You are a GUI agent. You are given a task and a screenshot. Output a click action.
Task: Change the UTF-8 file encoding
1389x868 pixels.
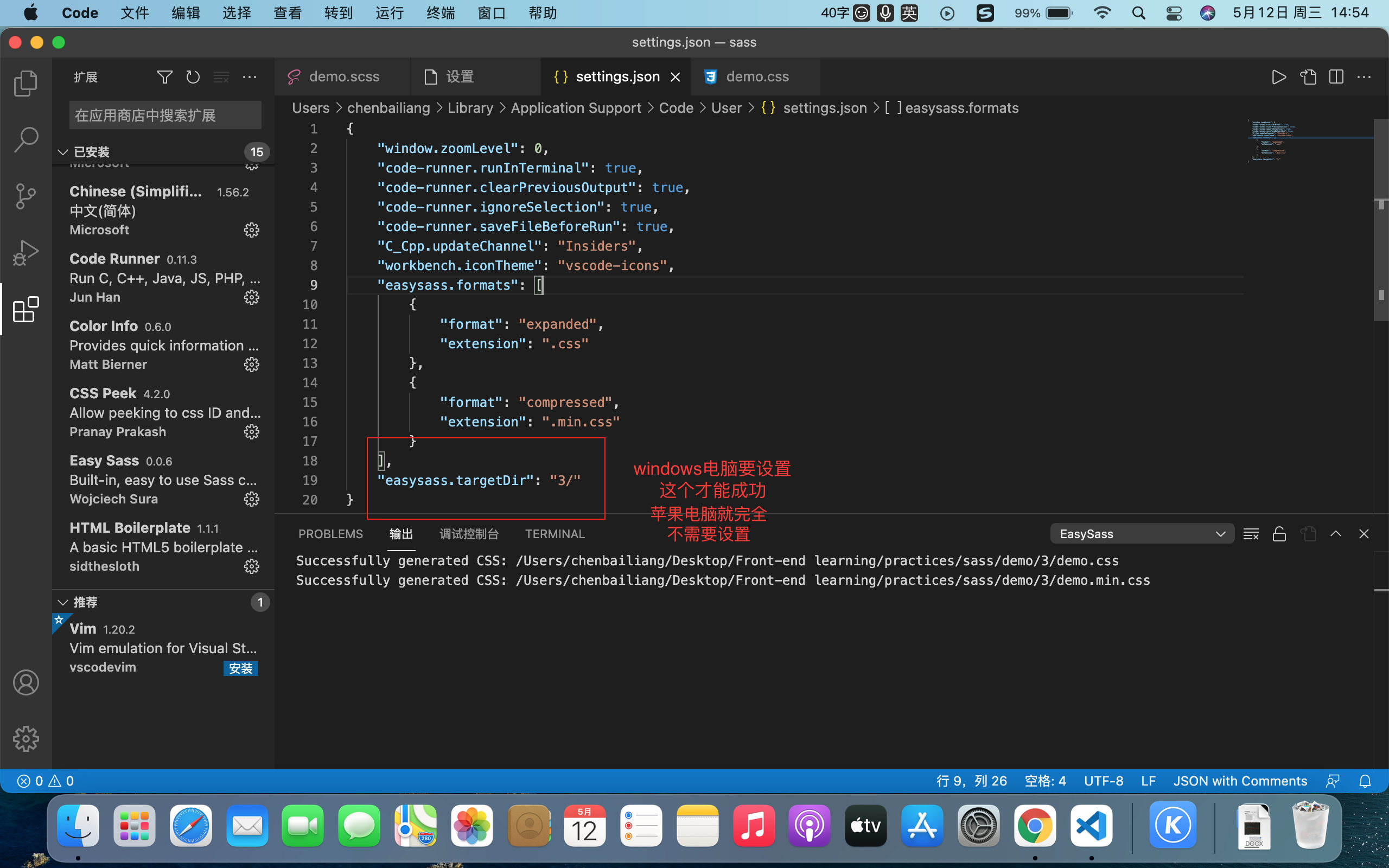pyautogui.click(x=1103, y=781)
